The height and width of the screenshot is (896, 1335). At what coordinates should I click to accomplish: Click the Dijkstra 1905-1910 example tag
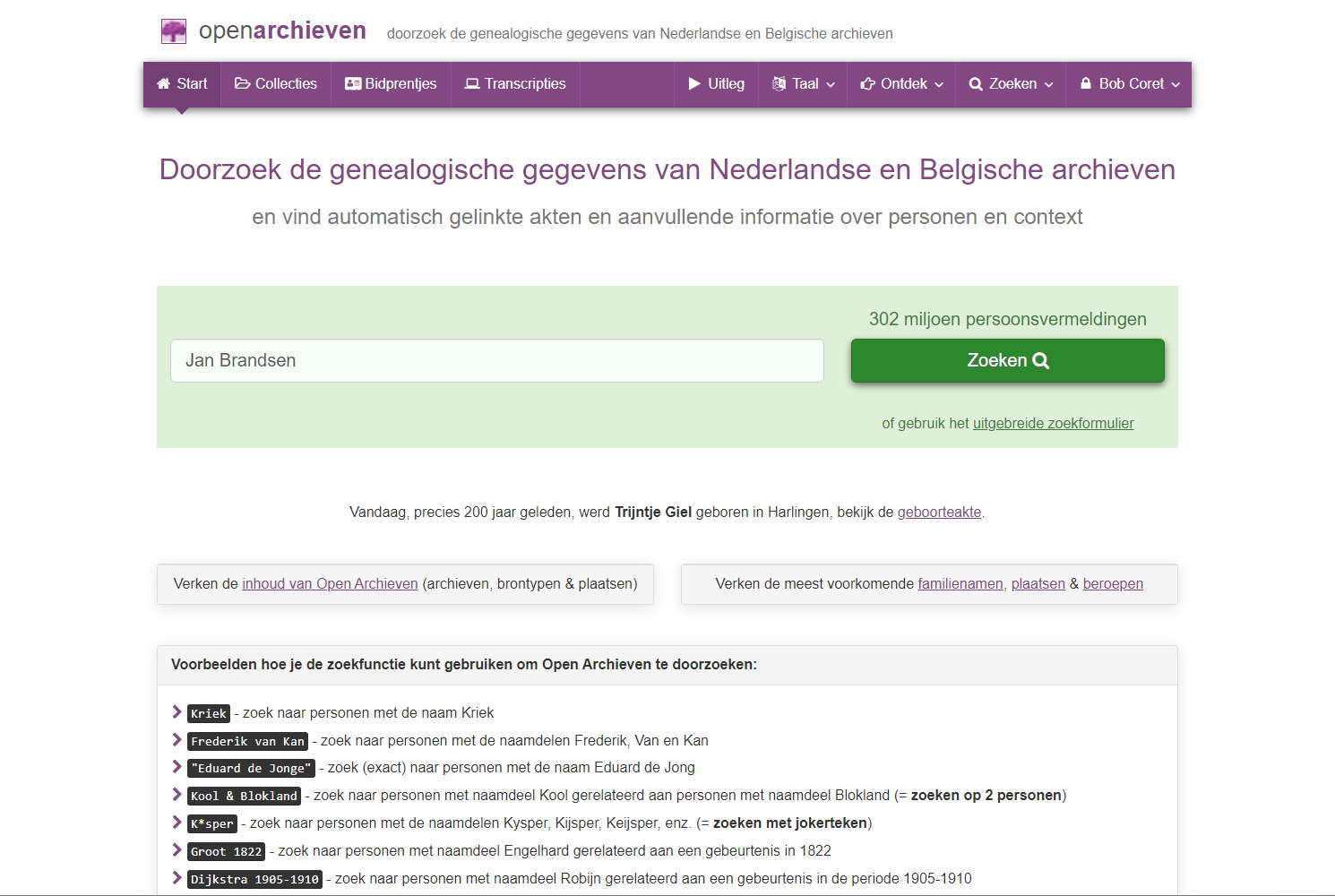(254, 879)
